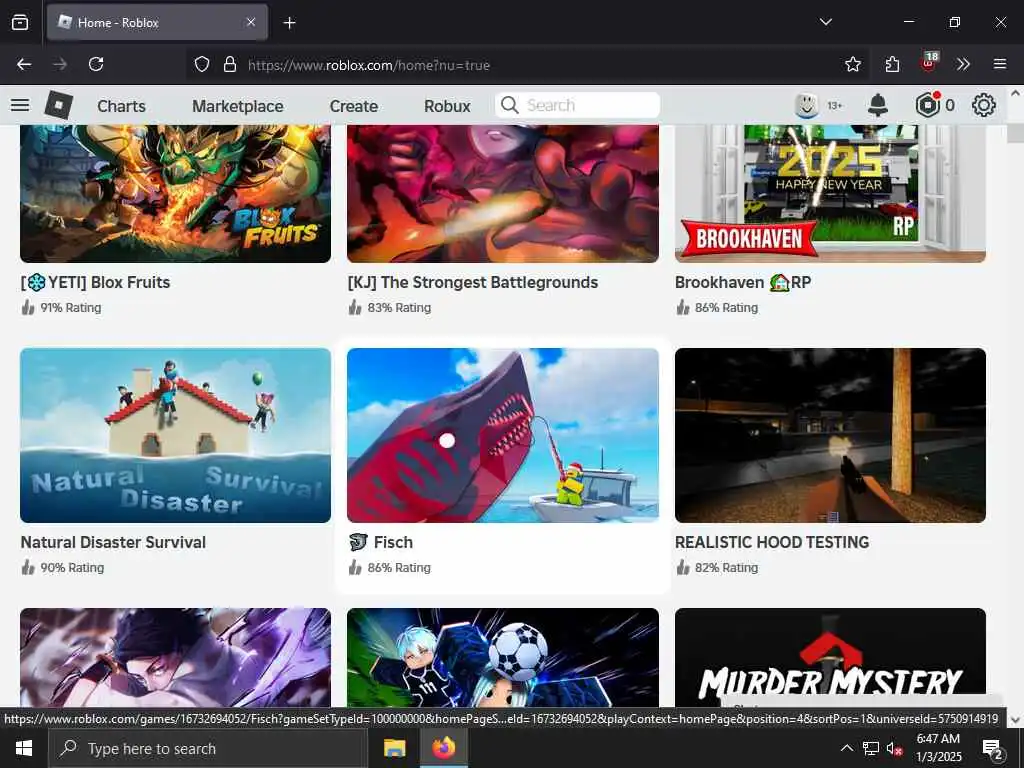Open the Create section
This screenshot has height=768, width=1024.
click(x=353, y=106)
